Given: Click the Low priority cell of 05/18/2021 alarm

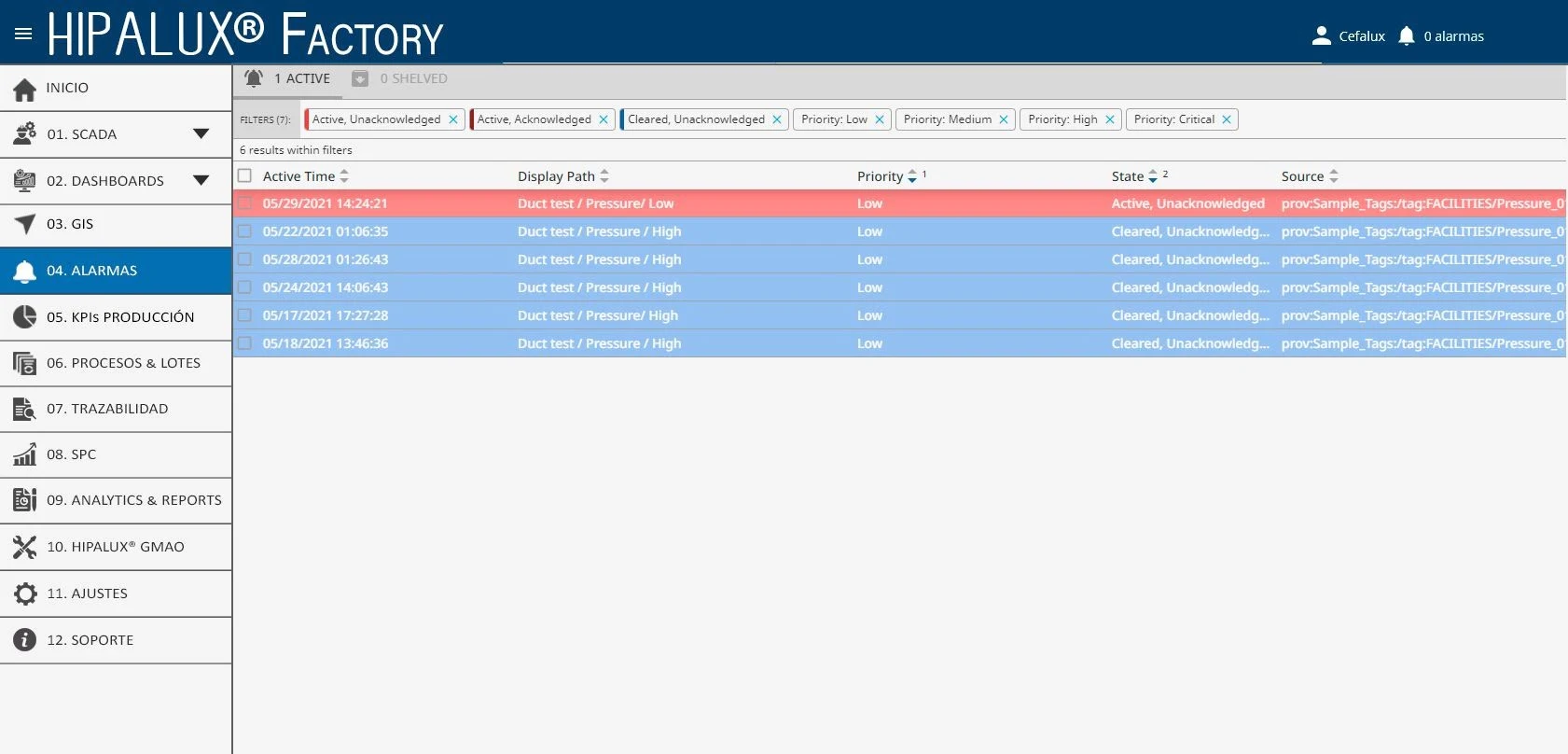Looking at the screenshot, I should pos(869,343).
